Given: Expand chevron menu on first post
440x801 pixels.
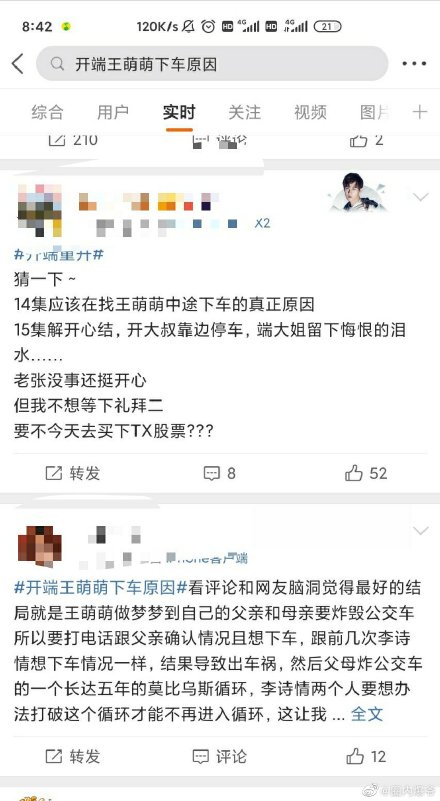Looking at the screenshot, I should (x=421, y=197).
